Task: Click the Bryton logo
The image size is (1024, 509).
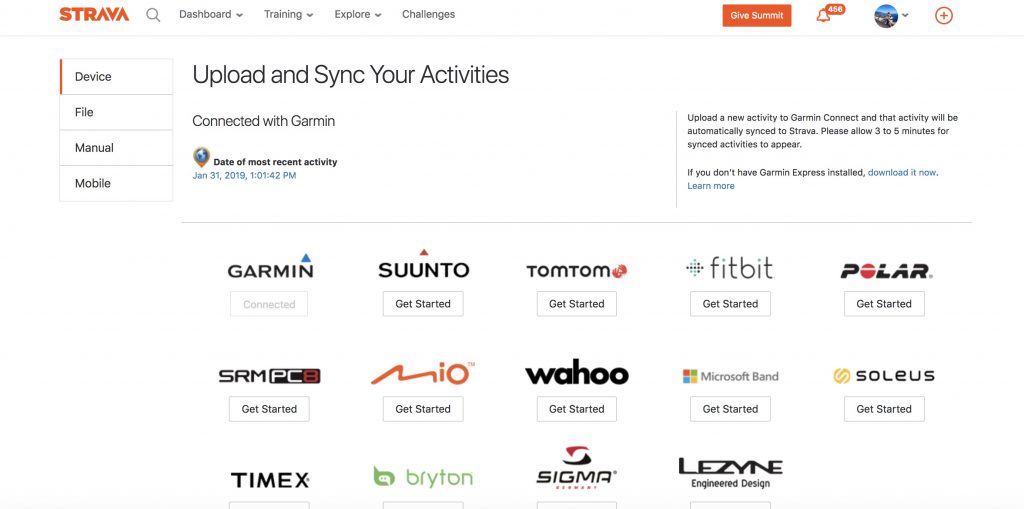Action: (423, 476)
